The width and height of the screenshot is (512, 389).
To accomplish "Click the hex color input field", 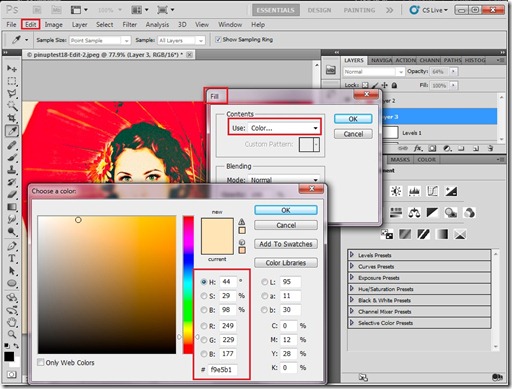I will click(223, 369).
